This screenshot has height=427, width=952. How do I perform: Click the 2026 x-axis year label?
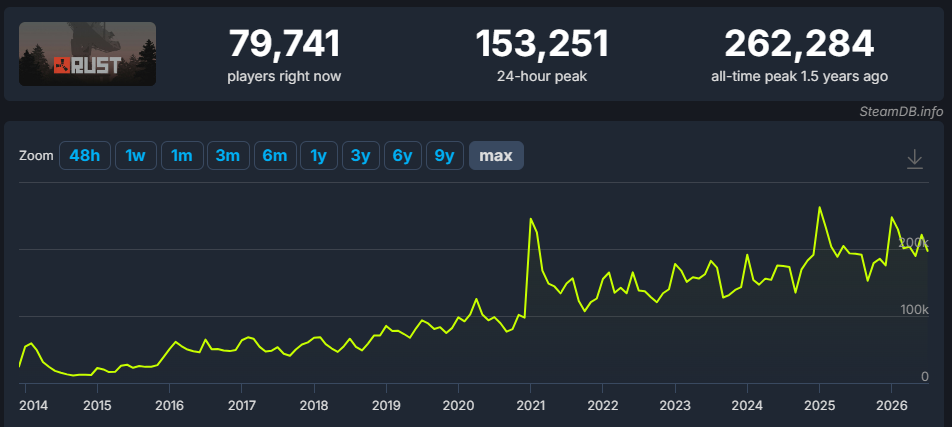click(x=891, y=405)
